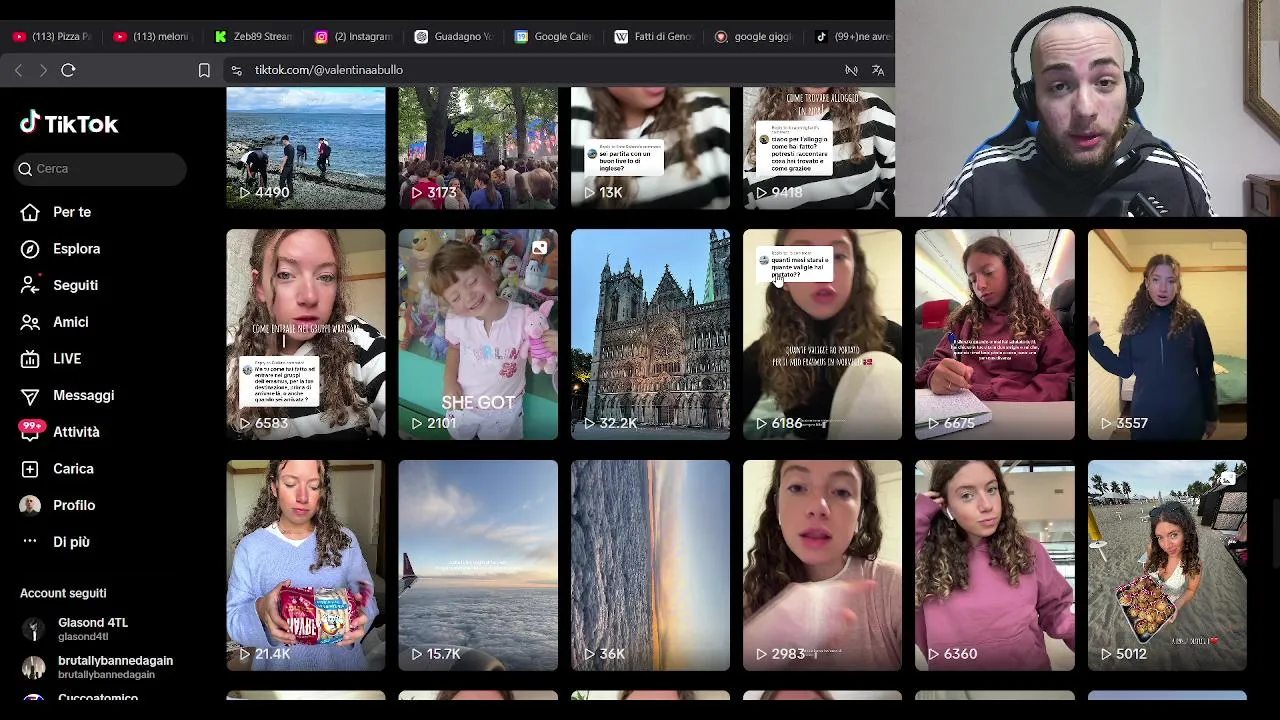Open the Profilo page
The width and height of the screenshot is (1280, 720).
tap(74, 505)
